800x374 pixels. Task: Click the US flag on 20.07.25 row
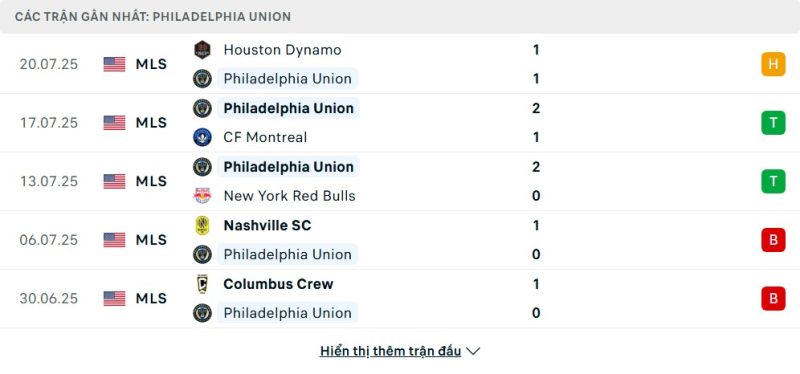pyautogui.click(x=114, y=64)
